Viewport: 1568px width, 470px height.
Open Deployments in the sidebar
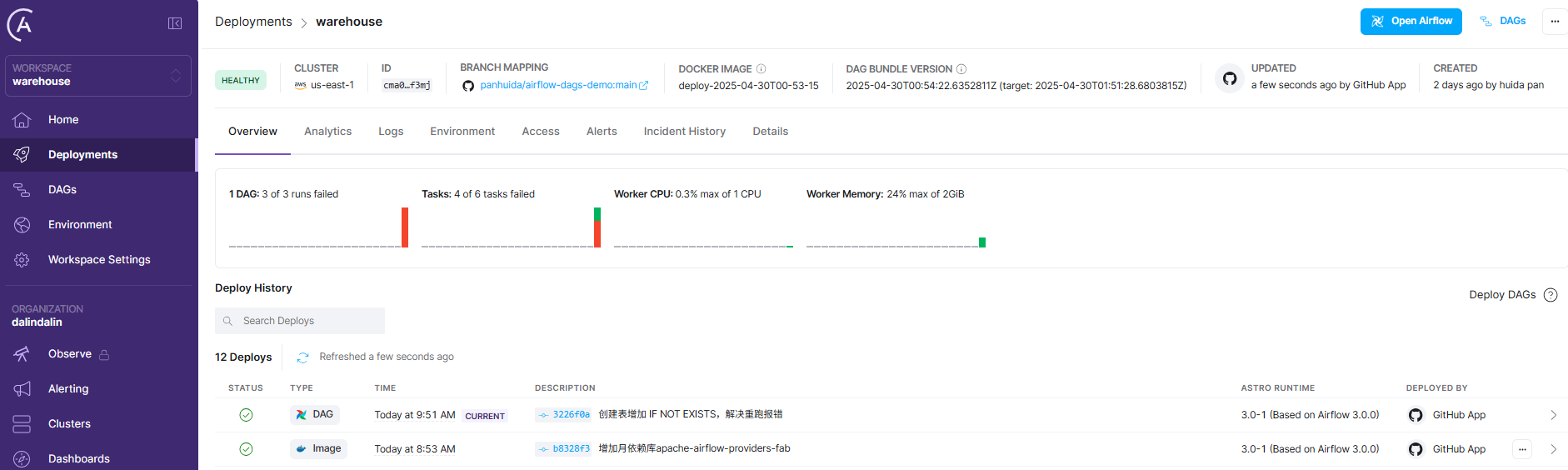(x=82, y=155)
